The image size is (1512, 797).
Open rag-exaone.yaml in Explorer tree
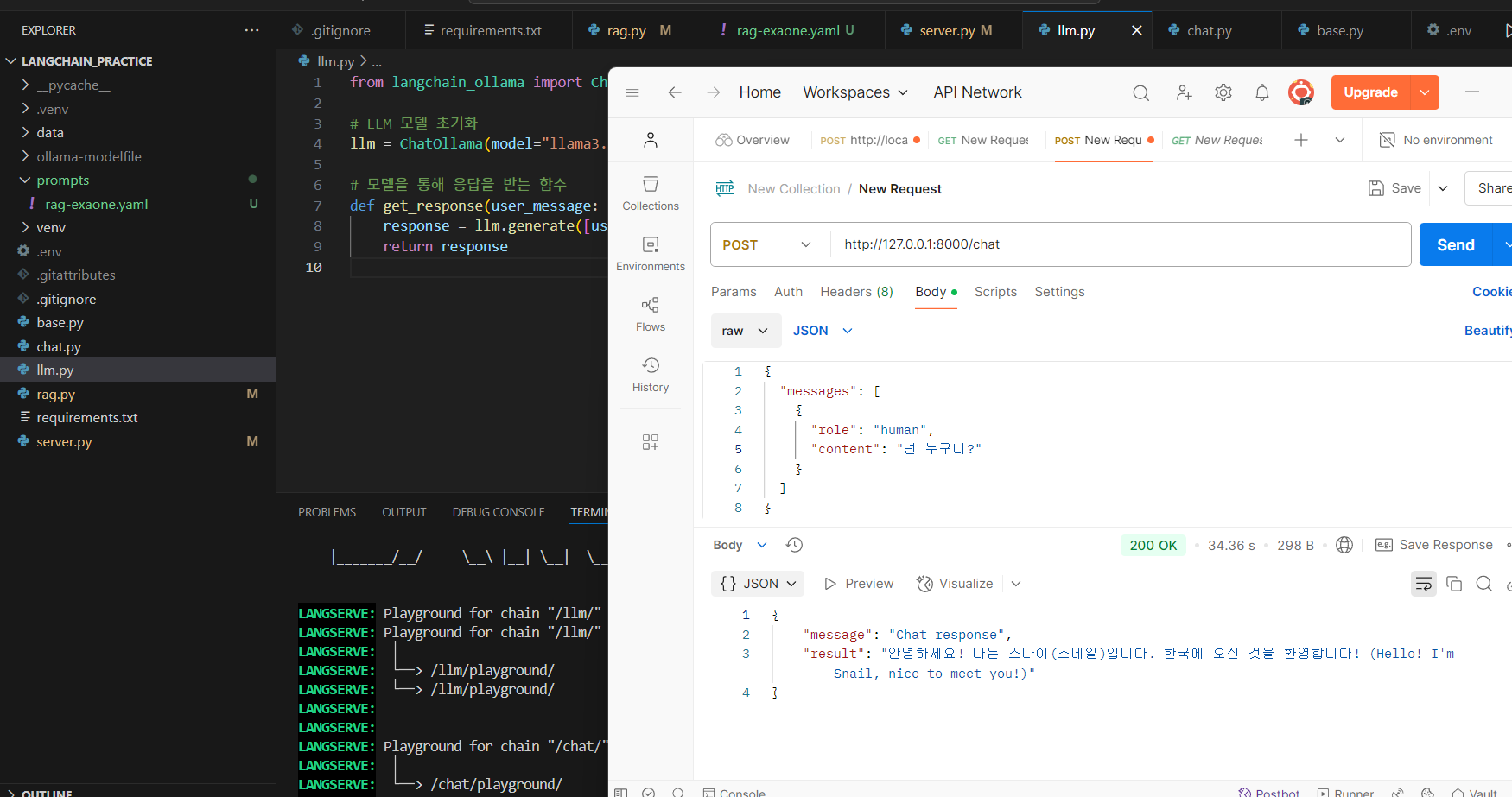point(96,204)
